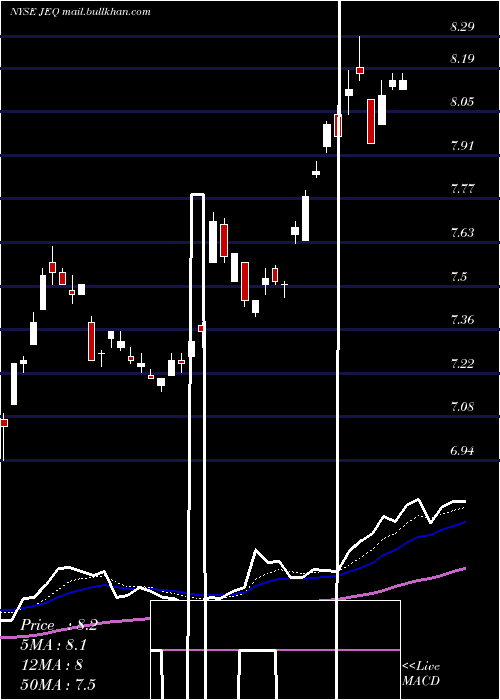The height and width of the screenshot is (700, 500).
Task: Click the highest red candle near 8.19
Action: (360, 70)
